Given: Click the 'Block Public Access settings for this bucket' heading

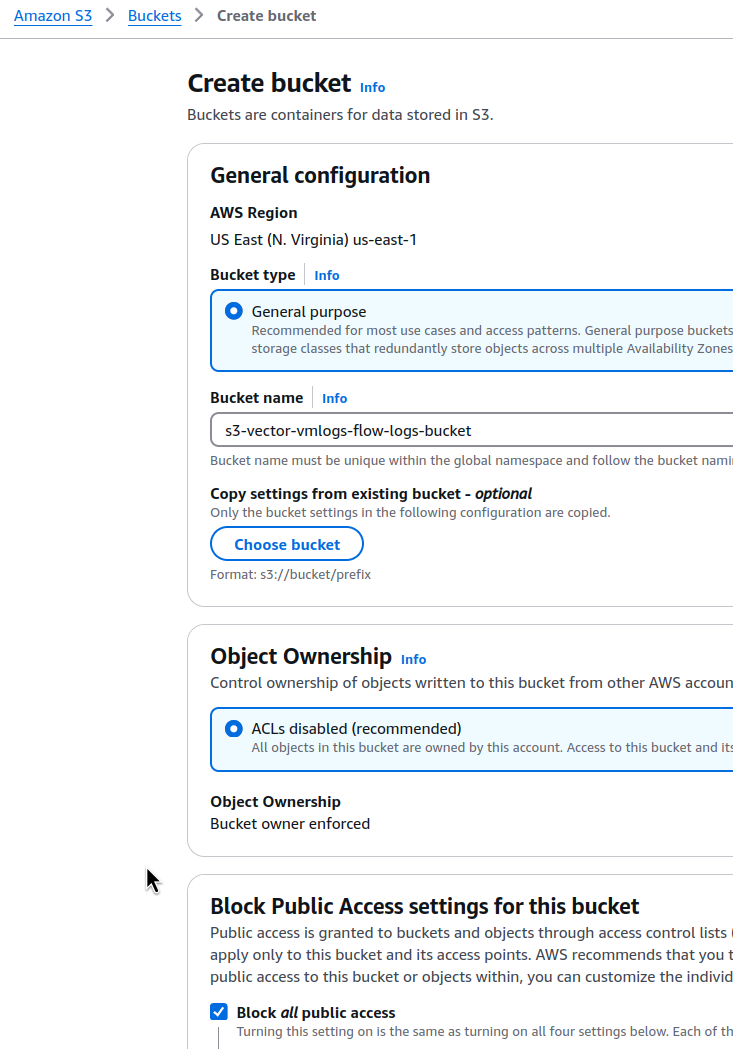Looking at the screenshot, I should click(425, 906).
